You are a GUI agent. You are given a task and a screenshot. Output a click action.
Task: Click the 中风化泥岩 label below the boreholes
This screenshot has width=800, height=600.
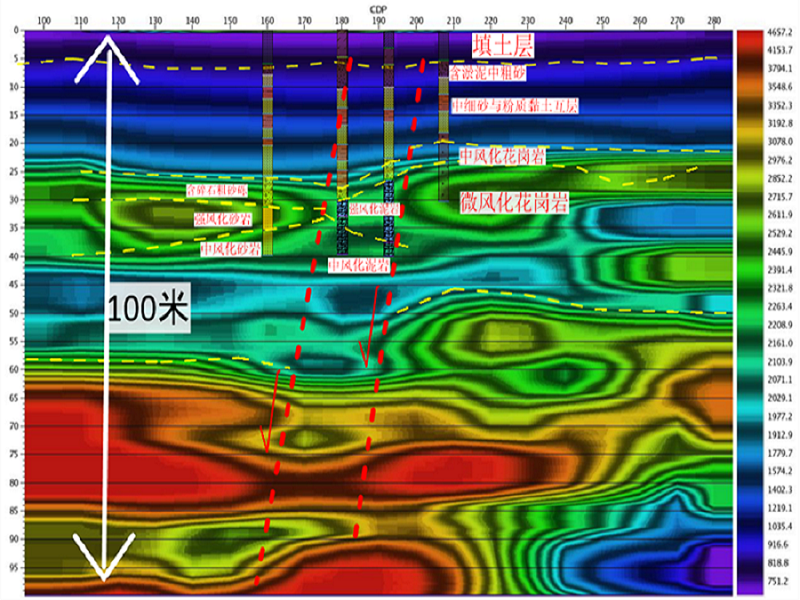[x=358, y=264]
